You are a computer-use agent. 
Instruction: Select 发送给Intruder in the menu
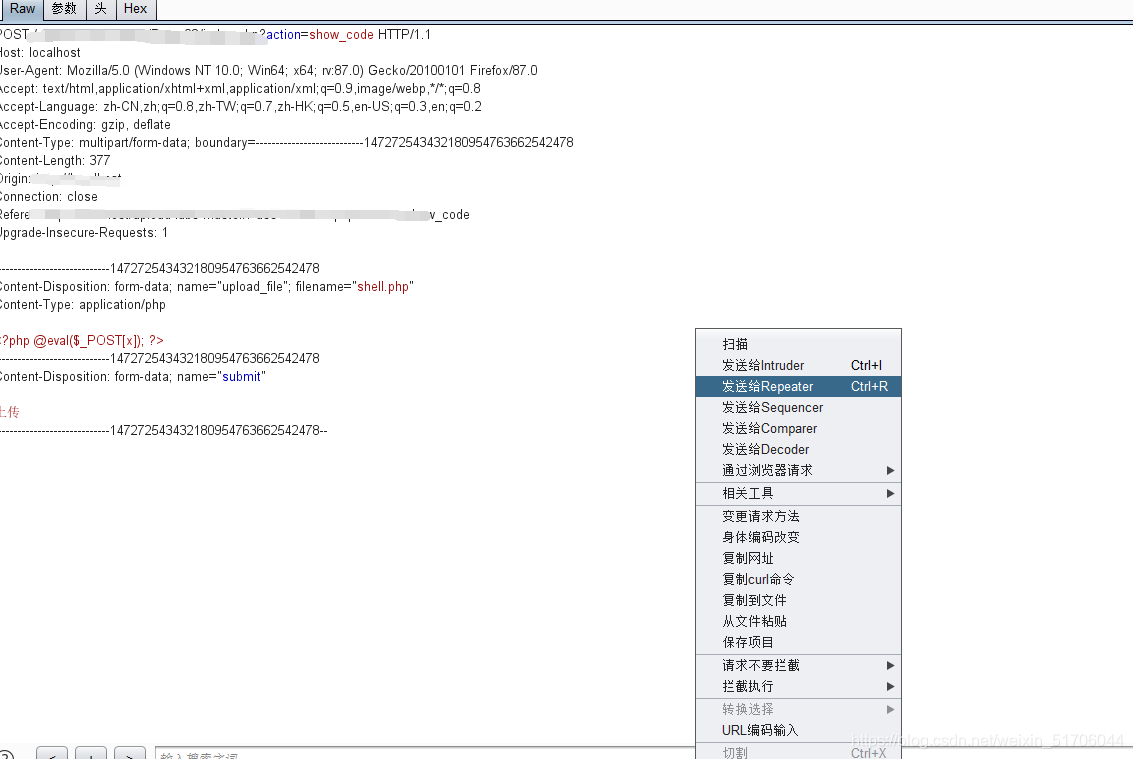point(798,366)
